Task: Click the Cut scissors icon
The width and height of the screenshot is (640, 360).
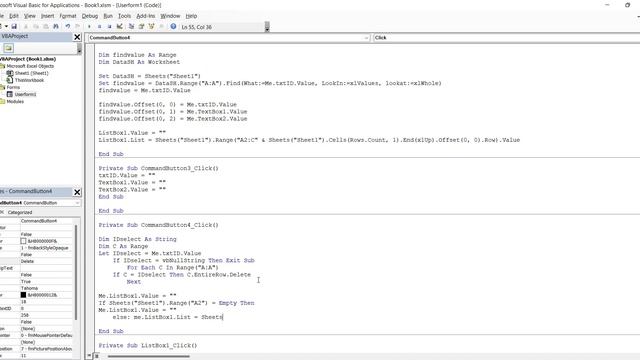Action: 26,27
